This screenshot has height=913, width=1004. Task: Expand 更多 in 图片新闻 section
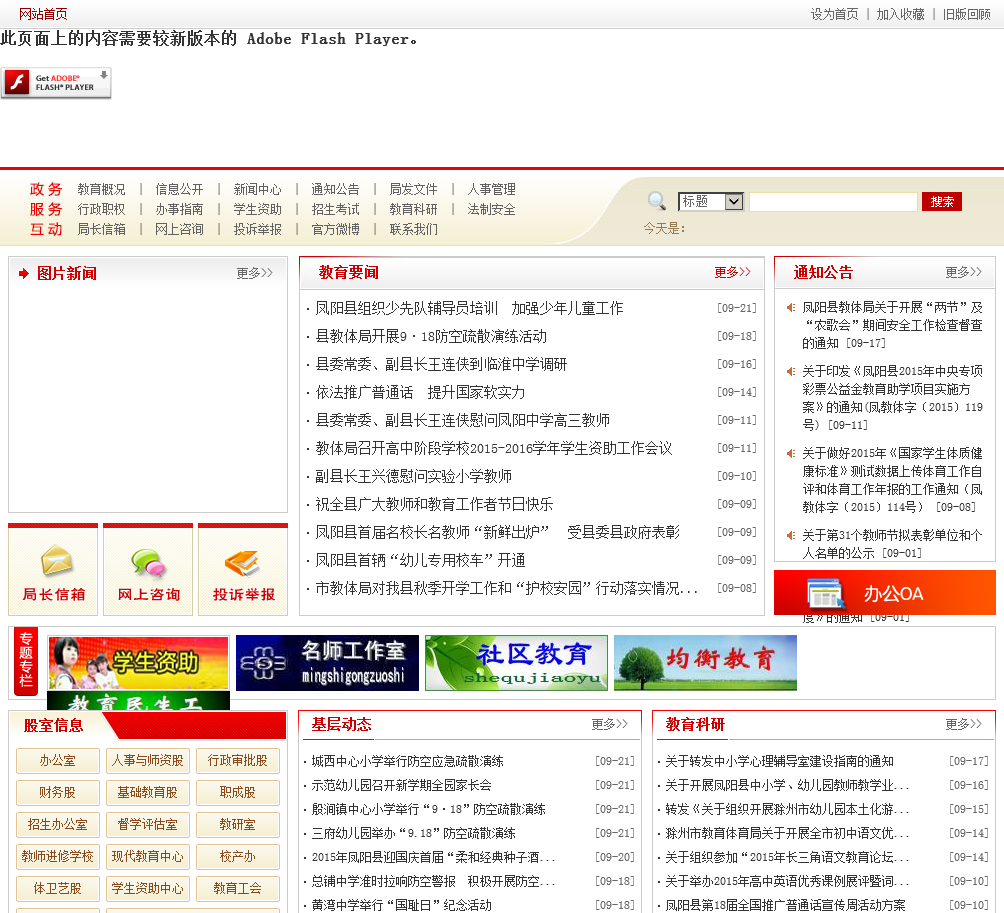[254, 273]
